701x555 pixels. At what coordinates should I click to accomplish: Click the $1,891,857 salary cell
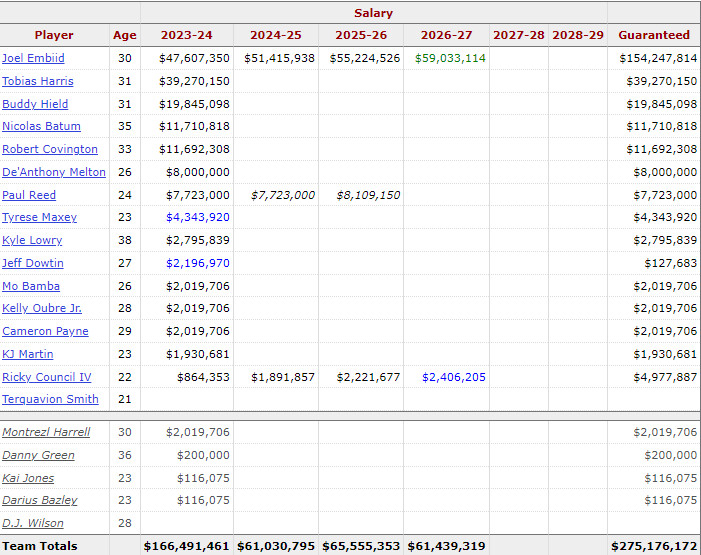283,377
